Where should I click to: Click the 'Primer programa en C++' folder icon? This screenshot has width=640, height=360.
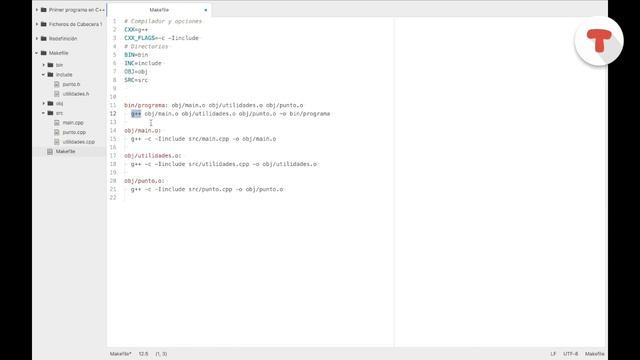[x=44, y=10]
